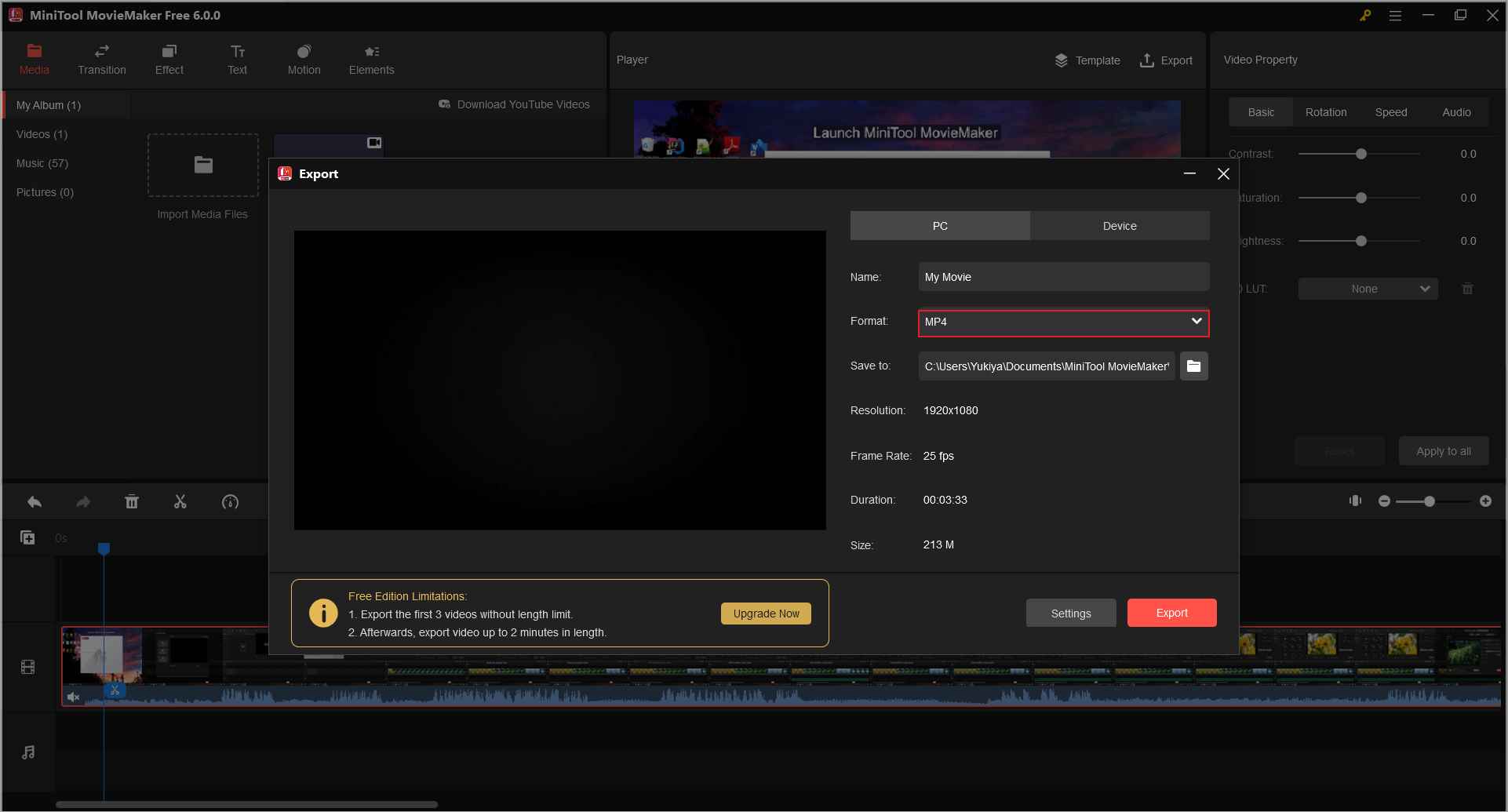Viewport: 1508px width, 812px height.
Task: Click the Add track icon
Action: coord(27,537)
